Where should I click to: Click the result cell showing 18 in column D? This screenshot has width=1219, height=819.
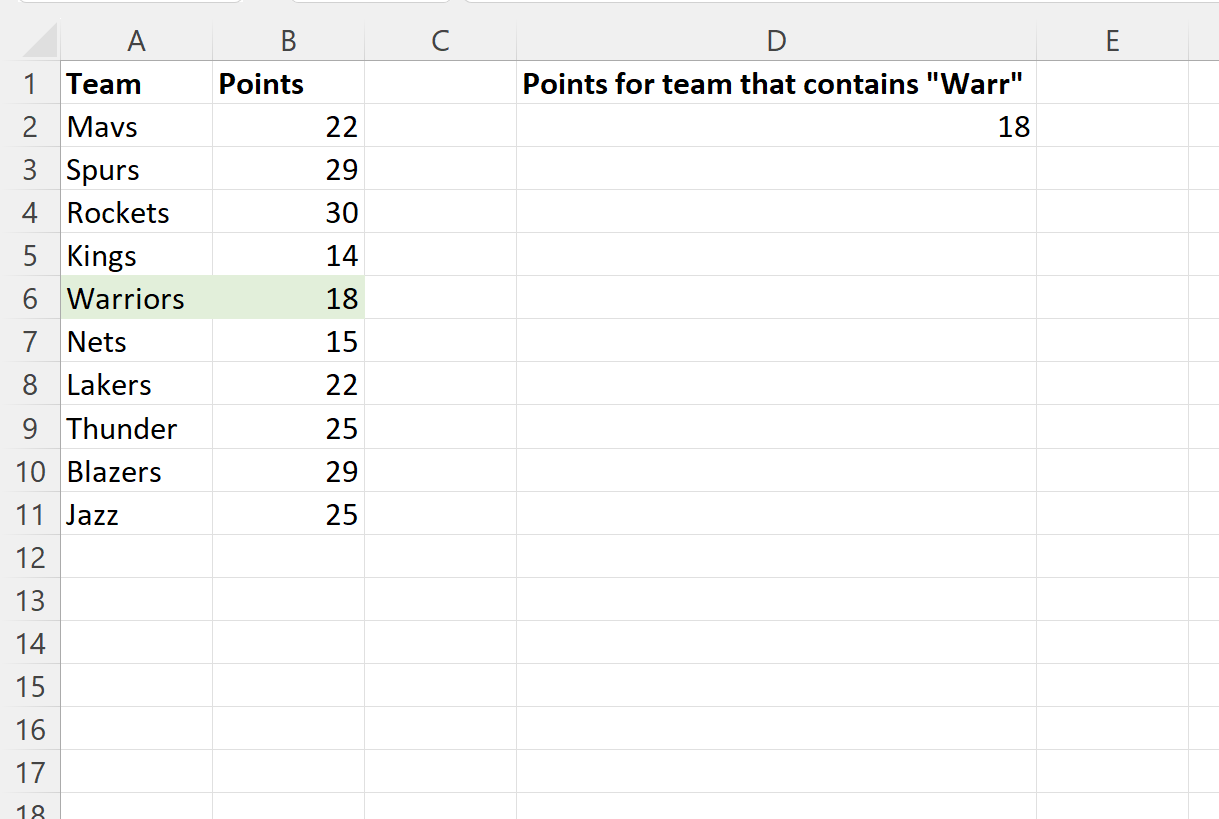776,127
